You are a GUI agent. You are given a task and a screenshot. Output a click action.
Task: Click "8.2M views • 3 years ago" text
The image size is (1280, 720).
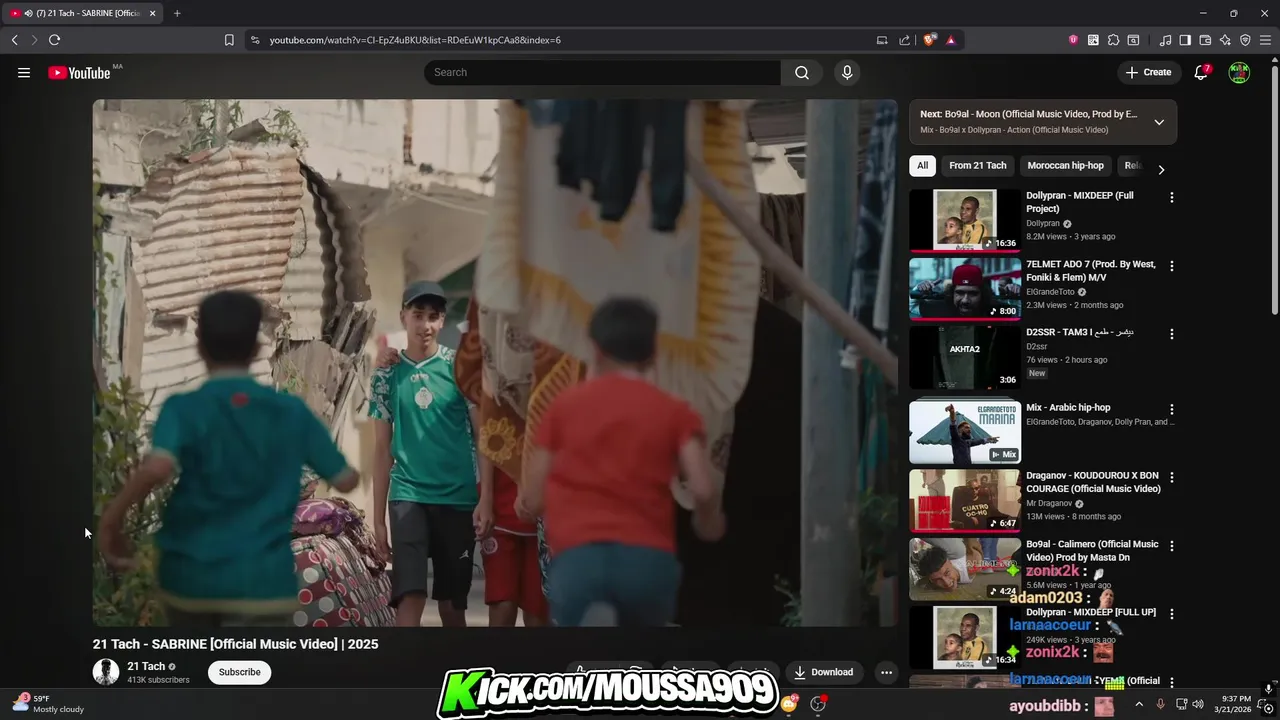[x=1070, y=237]
